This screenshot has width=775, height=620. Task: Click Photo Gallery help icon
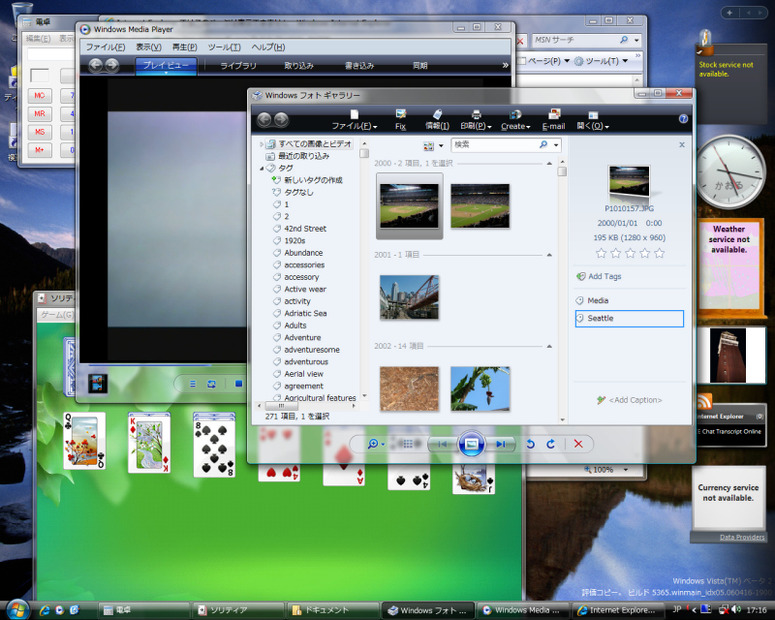683,119
